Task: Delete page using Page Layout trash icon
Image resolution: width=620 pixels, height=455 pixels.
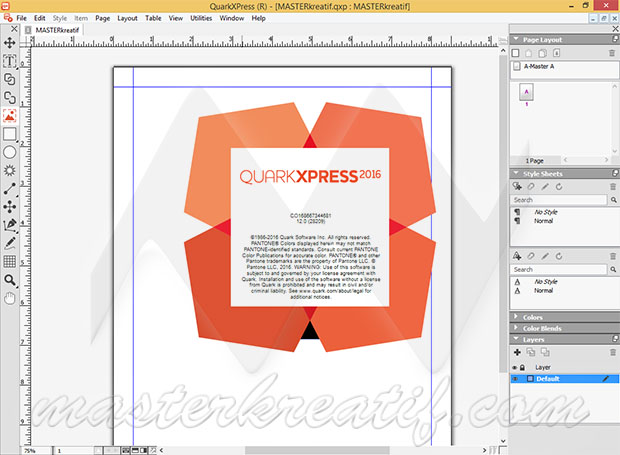Action: point(612,53)
